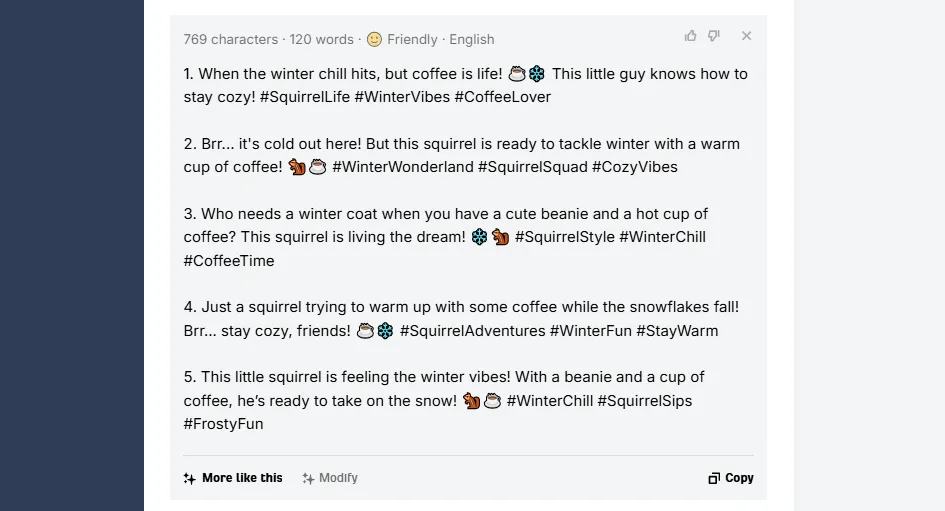
Task: Click the 769 characters count text
Action: 231,39
